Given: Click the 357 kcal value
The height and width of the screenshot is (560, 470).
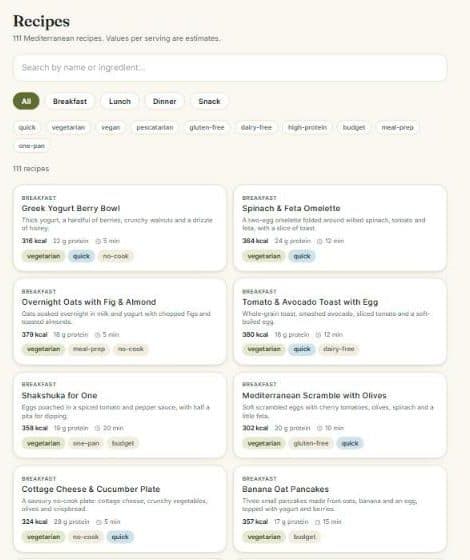Looking at the screenshot, I should pyautogui.click(x=255, y=522).
